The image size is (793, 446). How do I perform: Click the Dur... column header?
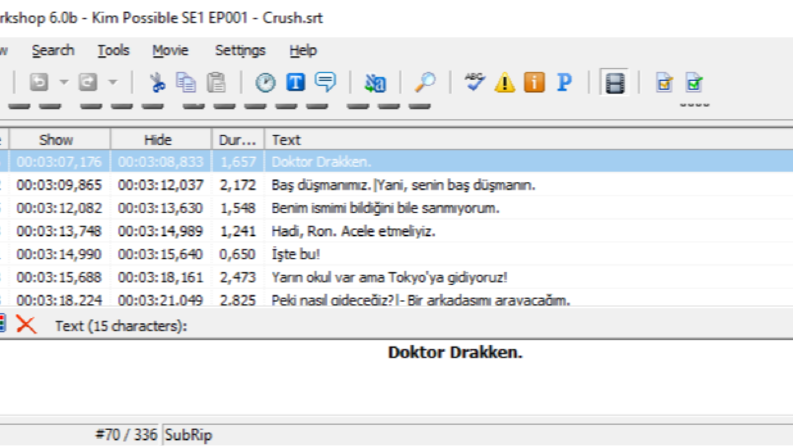tap(238, 140)
